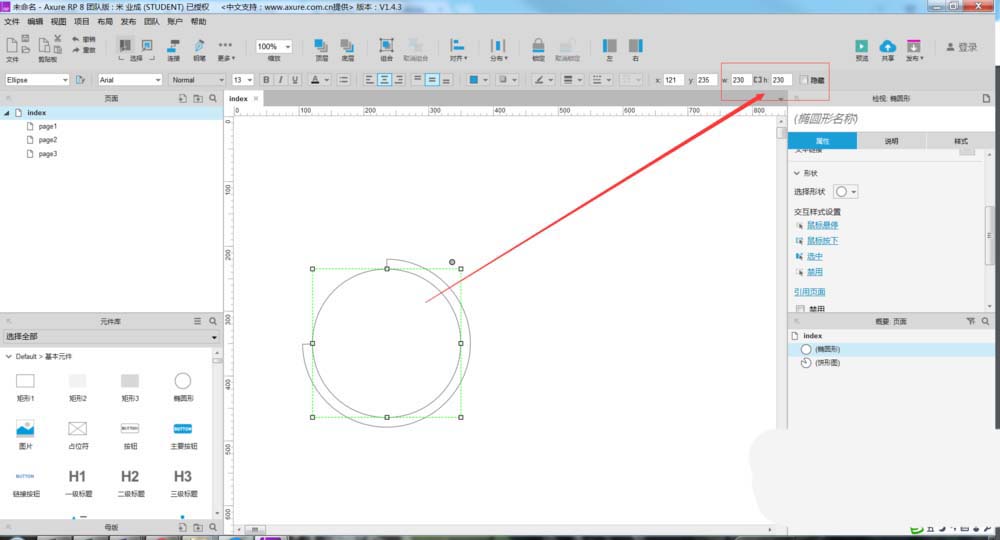Toggle italic text formatting
Screen dimensions: 1000x540
pos(280,80)
